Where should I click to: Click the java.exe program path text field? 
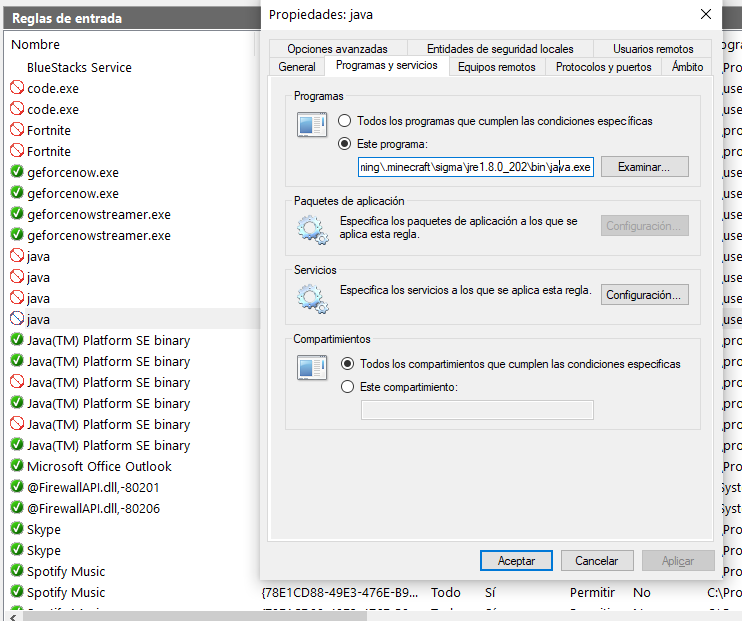[476, 167]
